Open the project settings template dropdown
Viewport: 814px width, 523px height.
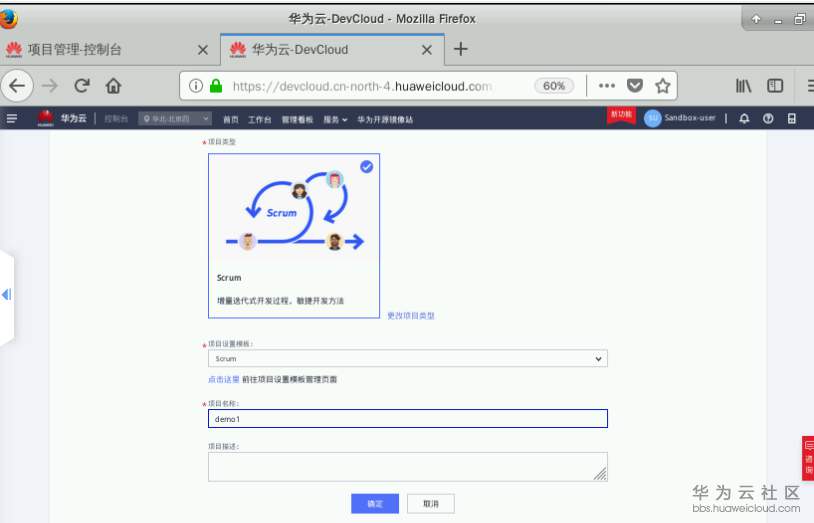(x=408, y=358)
